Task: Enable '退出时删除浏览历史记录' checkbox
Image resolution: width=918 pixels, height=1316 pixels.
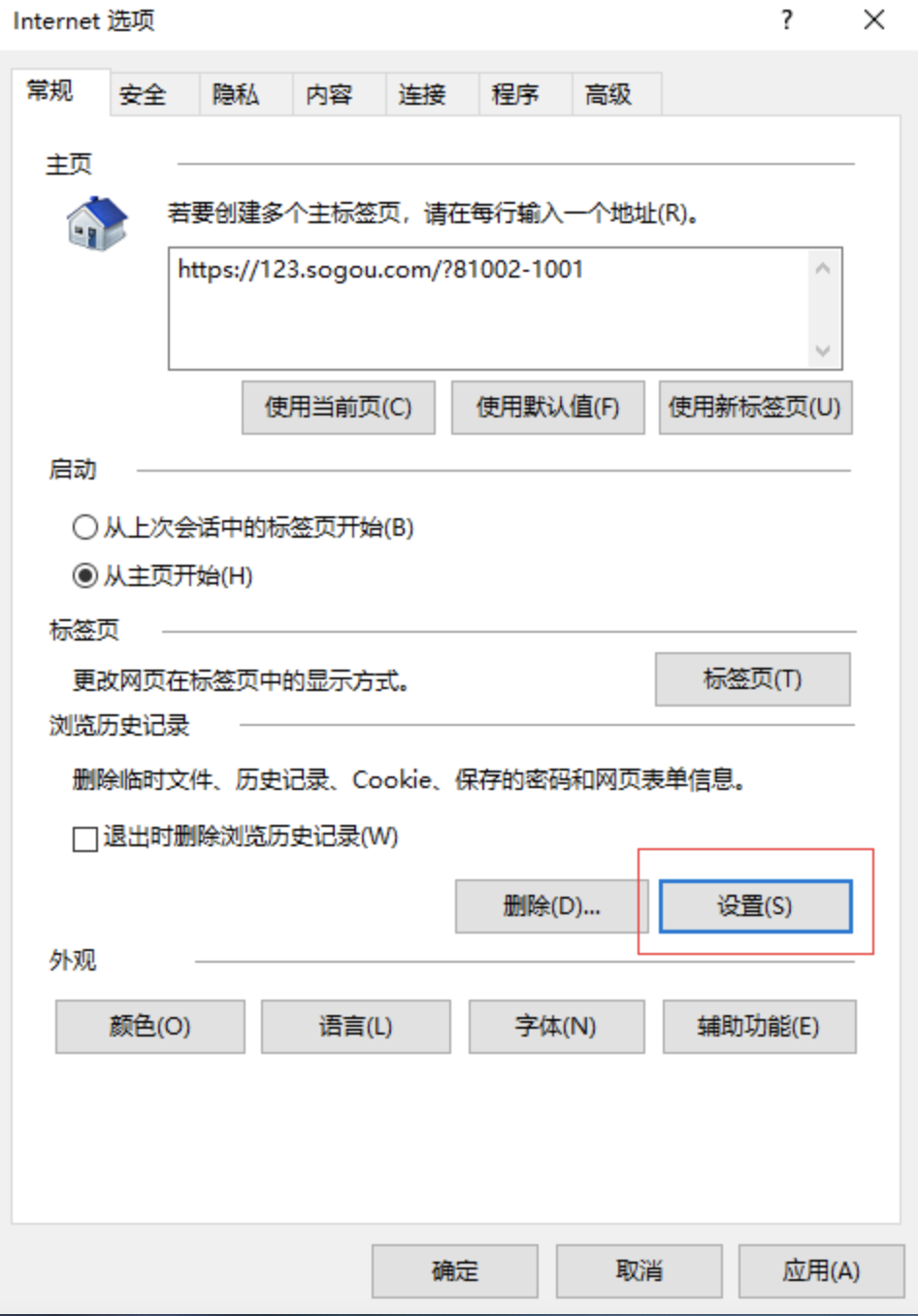Action: pos(85,838)
